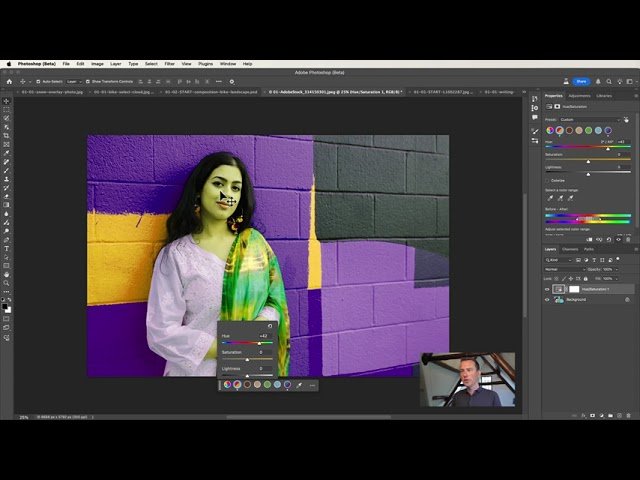Clip adjustment to layer in Properties footer

click(589, 240)
